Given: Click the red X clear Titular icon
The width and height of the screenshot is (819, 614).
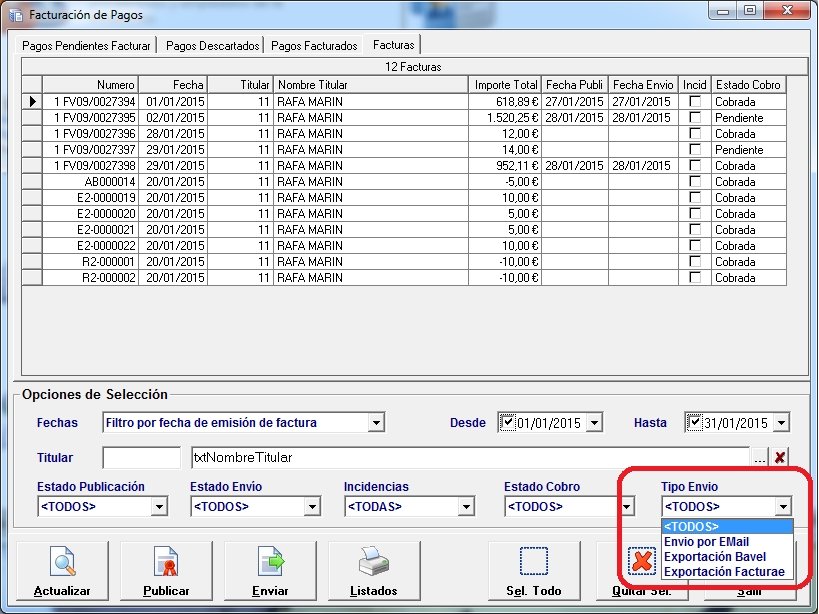Looking at the screenshot, I should (x=780, y=458).
